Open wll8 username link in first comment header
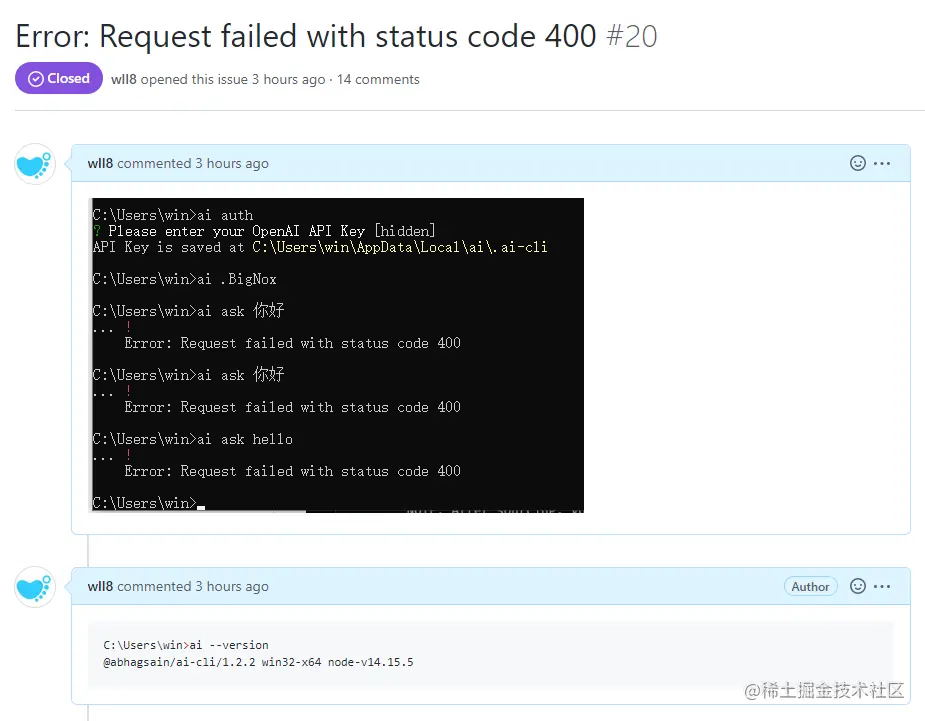925x721 pixels. [100, 163]
